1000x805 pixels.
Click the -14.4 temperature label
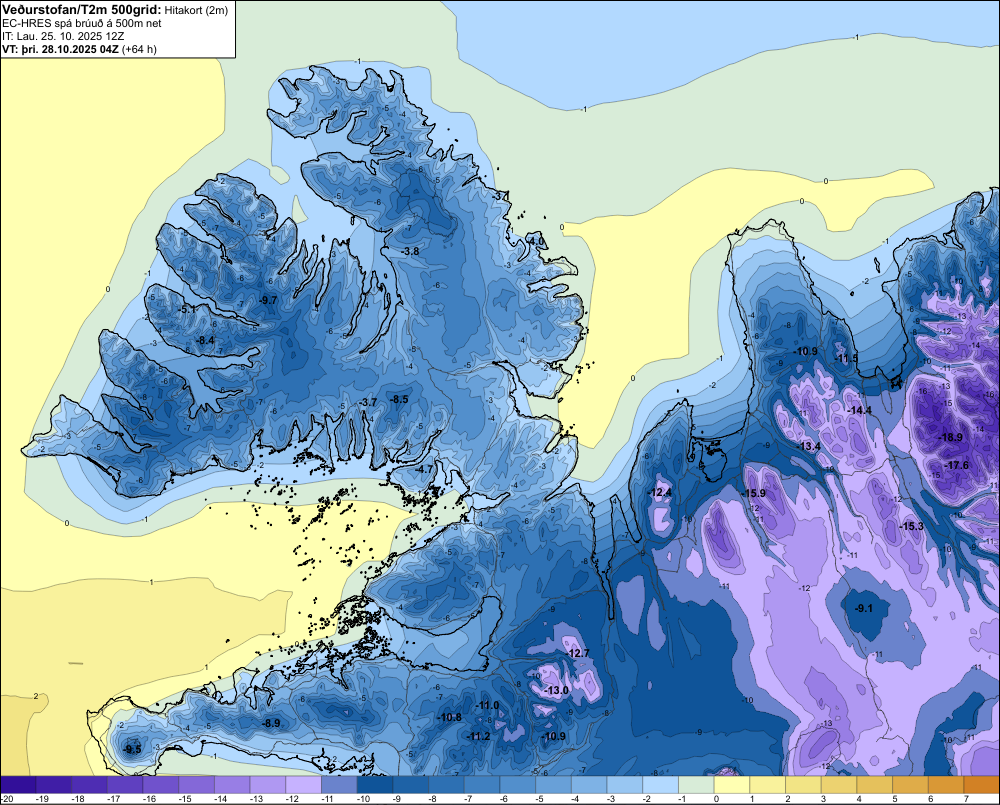(x=860, y=410)
